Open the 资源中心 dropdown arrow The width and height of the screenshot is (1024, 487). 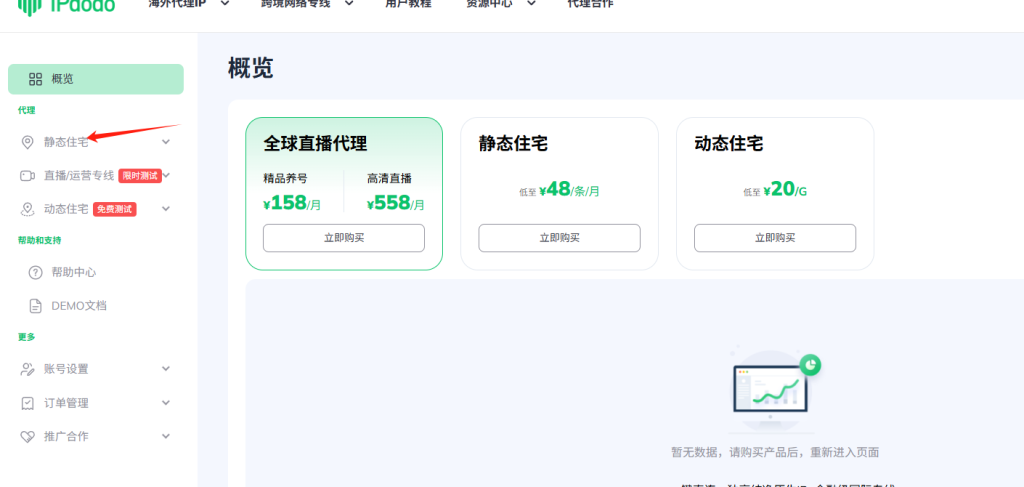click(x=531, y=3)
